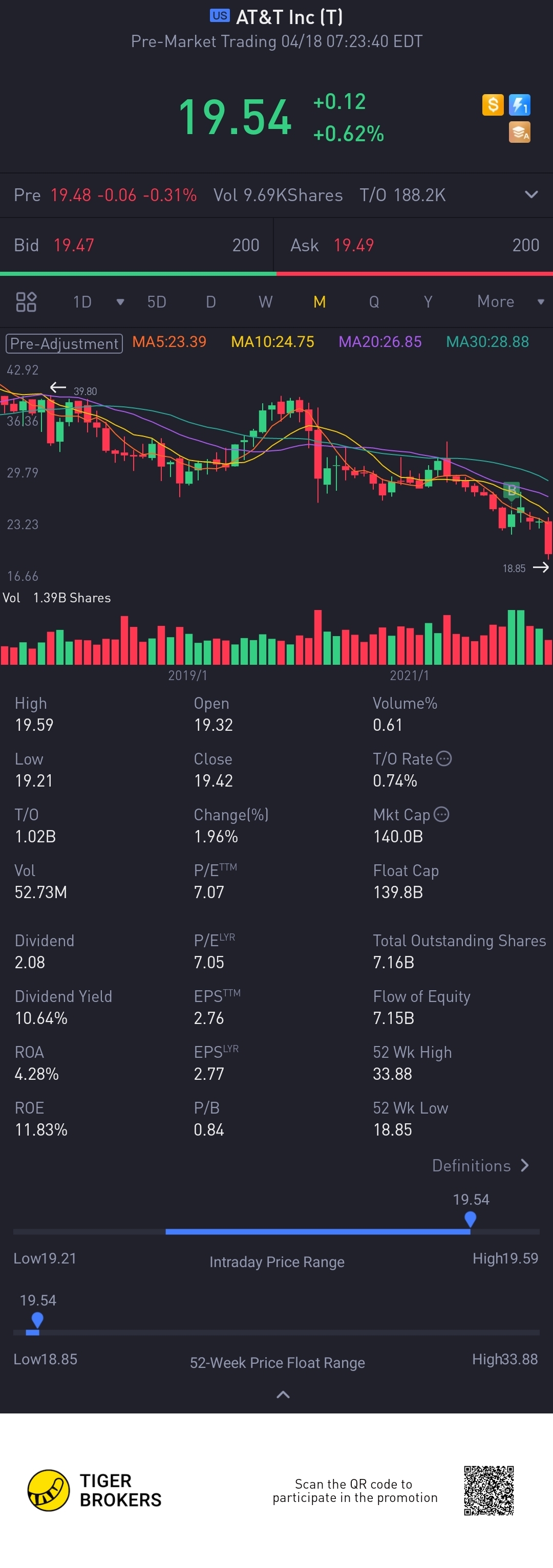Tap the orange dollar sign icon

click(493, 105)
